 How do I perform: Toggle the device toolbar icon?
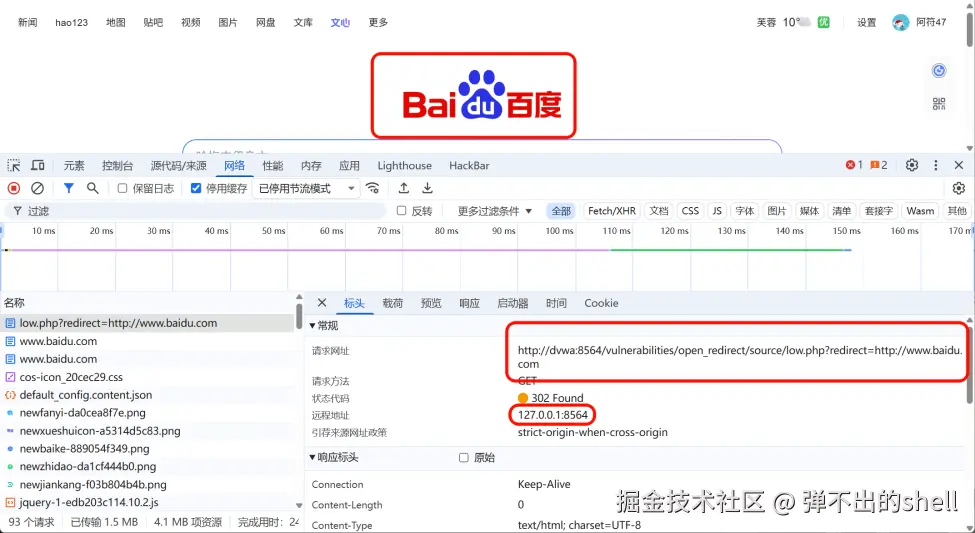tap(38, 165)
